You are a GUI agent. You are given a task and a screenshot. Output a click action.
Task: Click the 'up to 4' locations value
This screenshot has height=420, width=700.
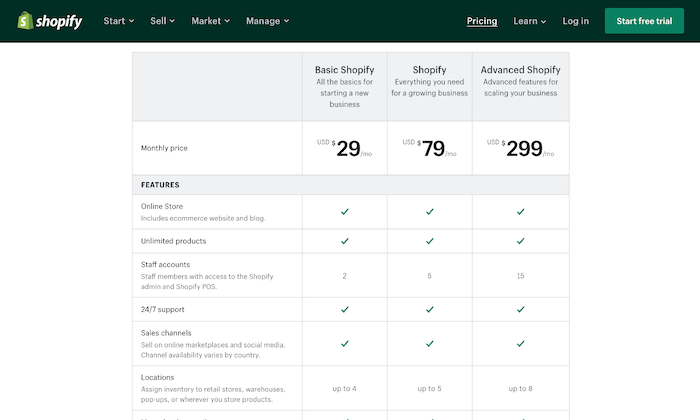pos(344,389)
